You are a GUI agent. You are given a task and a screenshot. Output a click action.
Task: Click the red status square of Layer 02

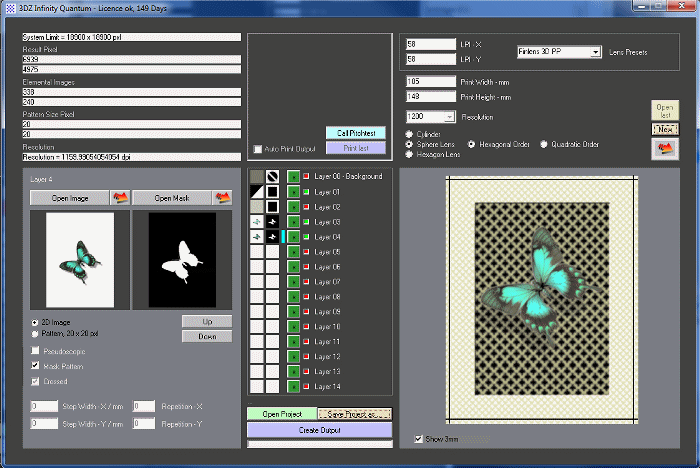coord(308,206)
